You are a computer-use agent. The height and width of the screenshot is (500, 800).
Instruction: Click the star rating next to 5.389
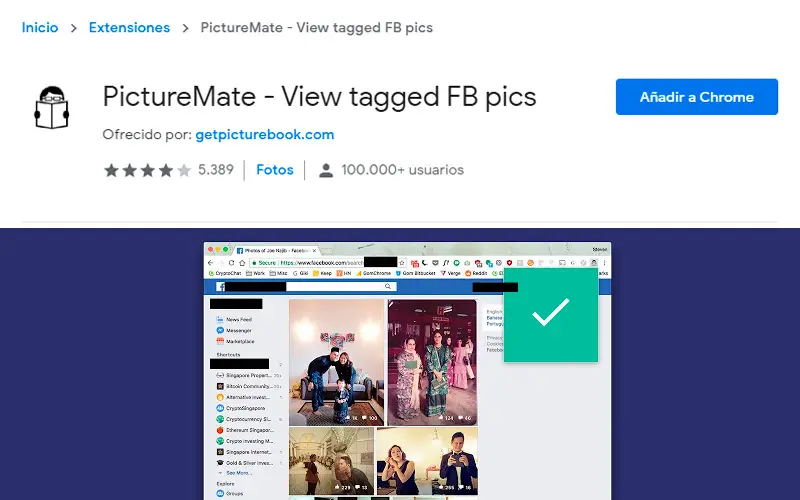click(147, 170)
